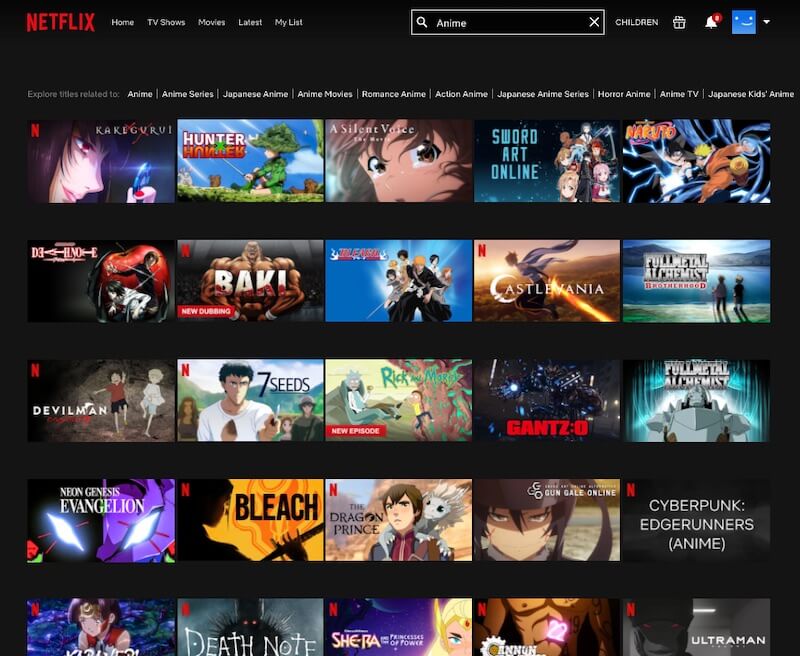800x656 pixels.
Task: Explore the Horror Anime related link
Action: (x=624, y=94)
